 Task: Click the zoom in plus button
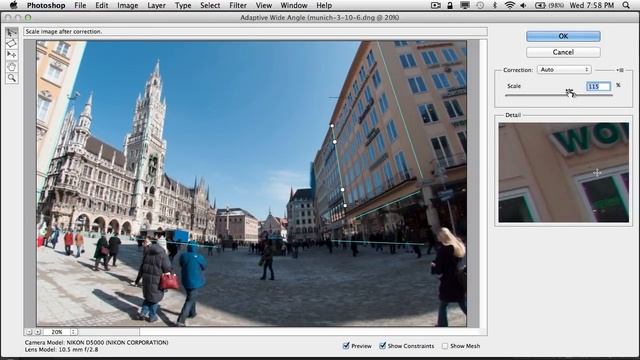pos(37,332)
